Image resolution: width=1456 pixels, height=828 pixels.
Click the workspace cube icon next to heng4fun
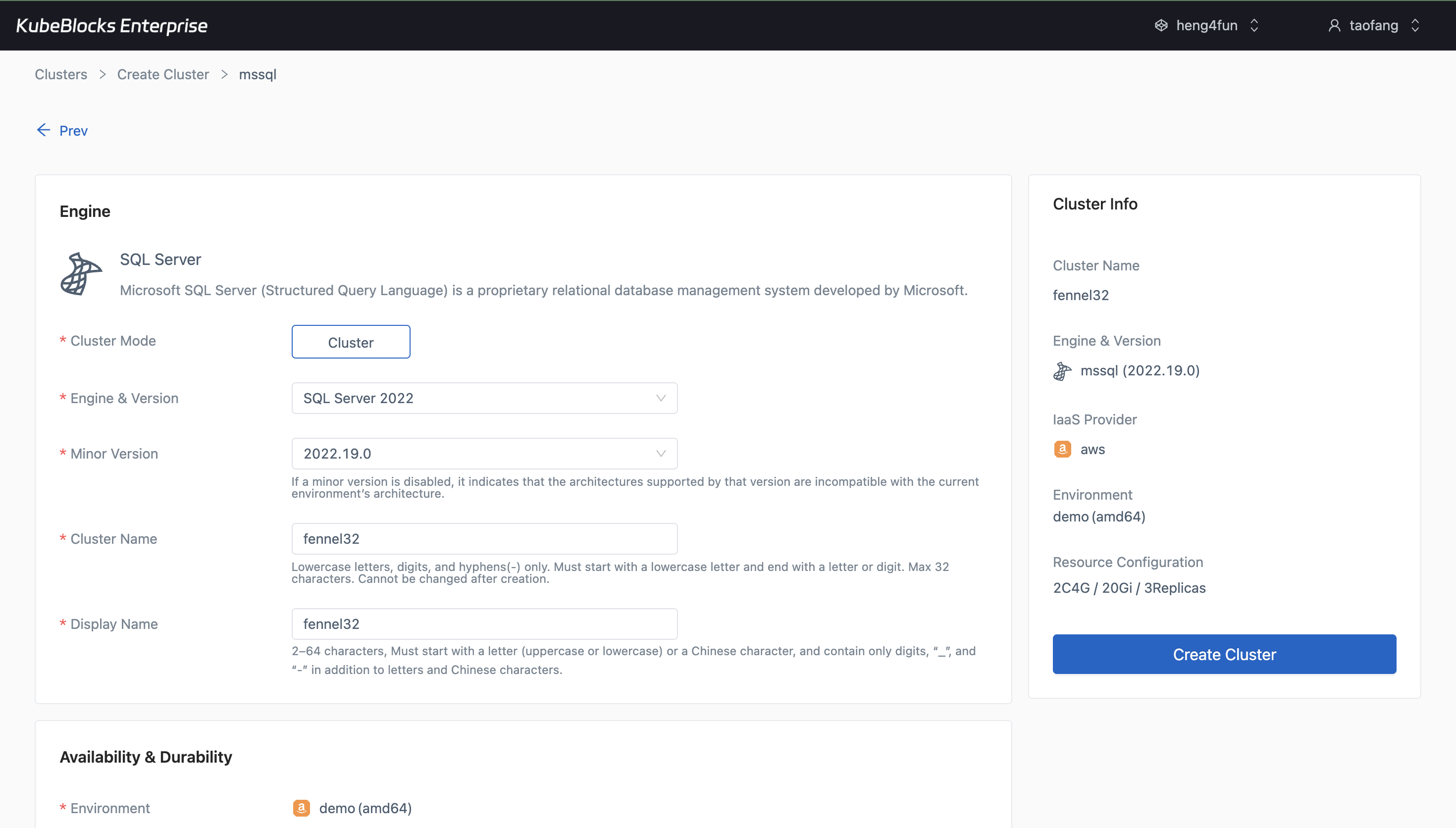pos(1161,25)
